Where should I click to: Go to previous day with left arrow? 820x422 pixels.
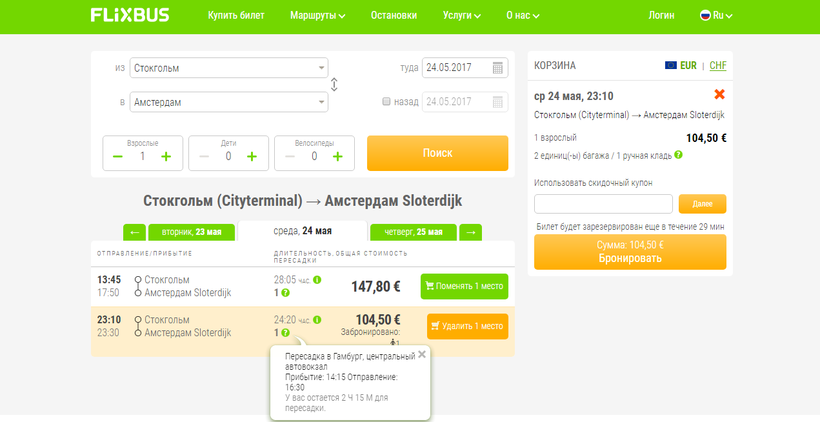click(134, 232)
